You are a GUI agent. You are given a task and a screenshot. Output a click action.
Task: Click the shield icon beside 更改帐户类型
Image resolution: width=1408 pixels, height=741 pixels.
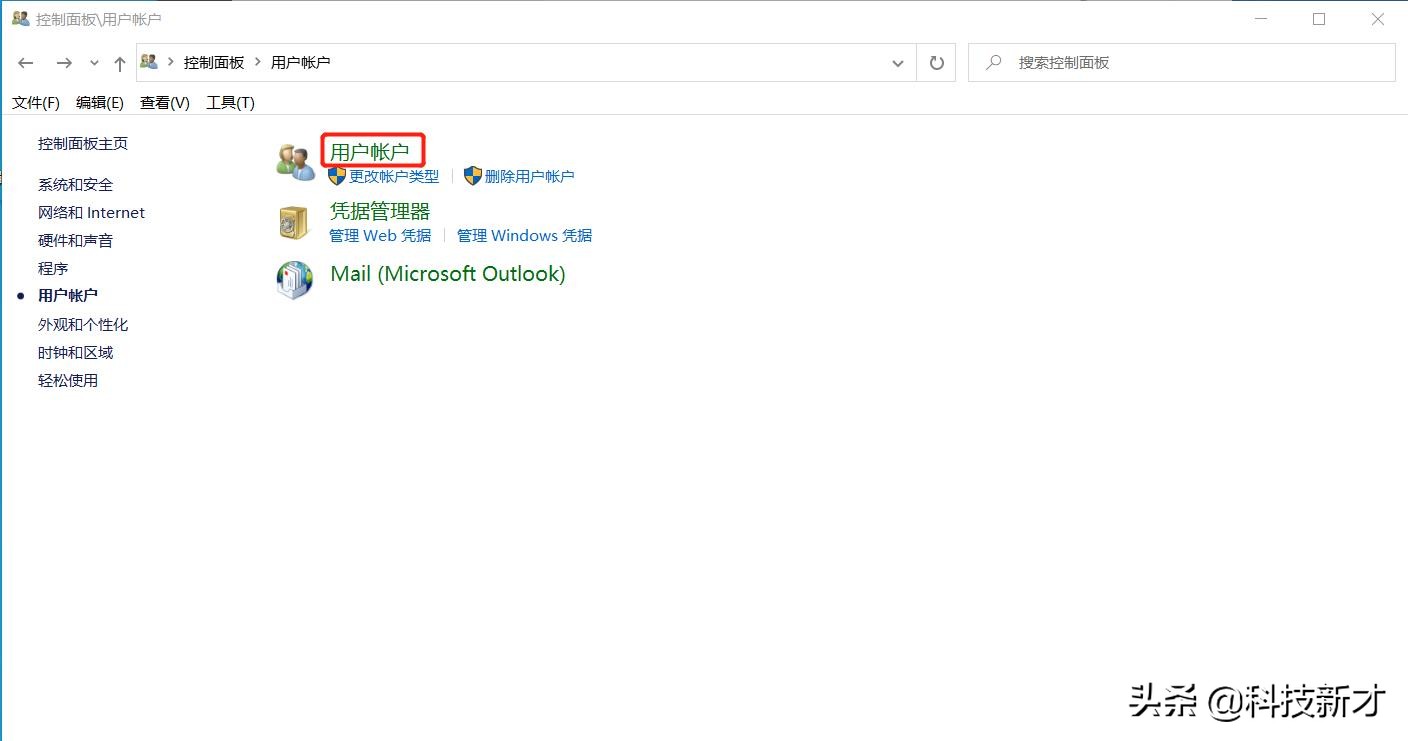338,176
